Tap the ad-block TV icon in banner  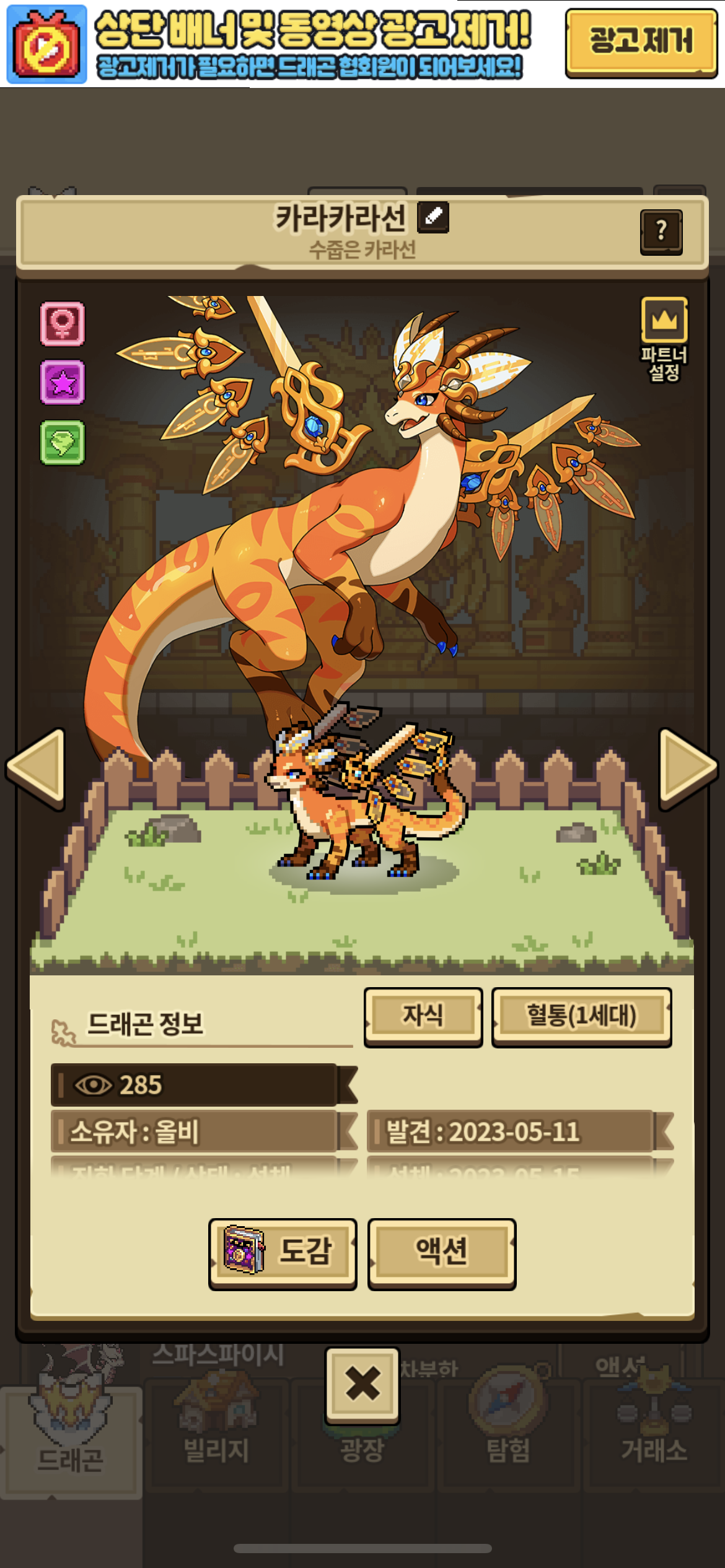coord(46,44)
